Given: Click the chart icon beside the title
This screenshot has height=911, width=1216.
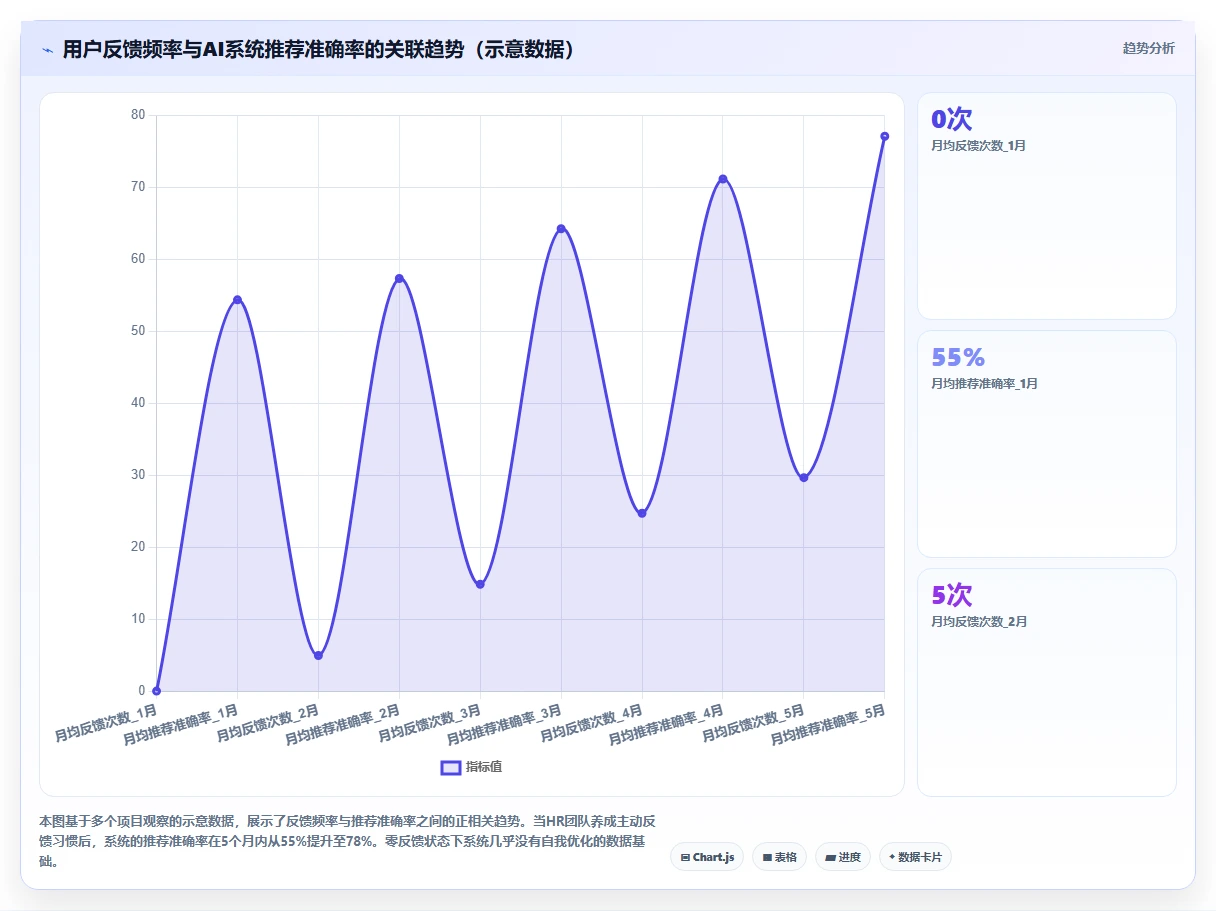Looking at the screenshot, I should [47, 50].
